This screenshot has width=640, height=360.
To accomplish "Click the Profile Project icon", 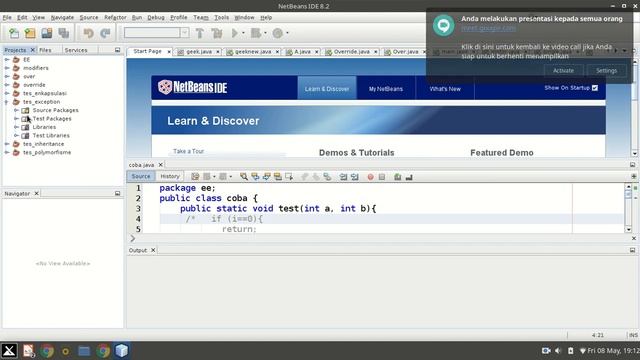I will click(278, 33).
